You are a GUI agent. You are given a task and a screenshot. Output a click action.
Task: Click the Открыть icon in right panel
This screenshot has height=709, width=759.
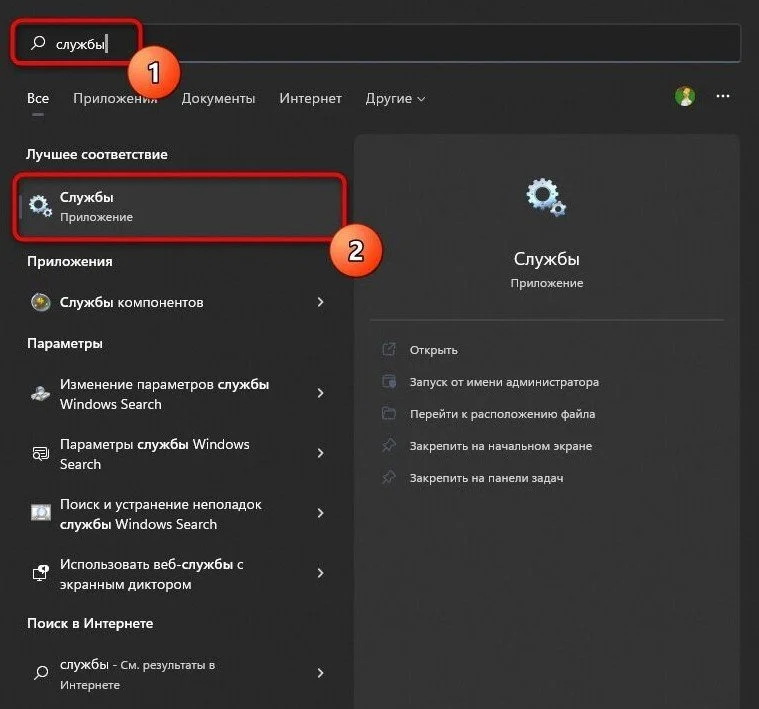389,349
